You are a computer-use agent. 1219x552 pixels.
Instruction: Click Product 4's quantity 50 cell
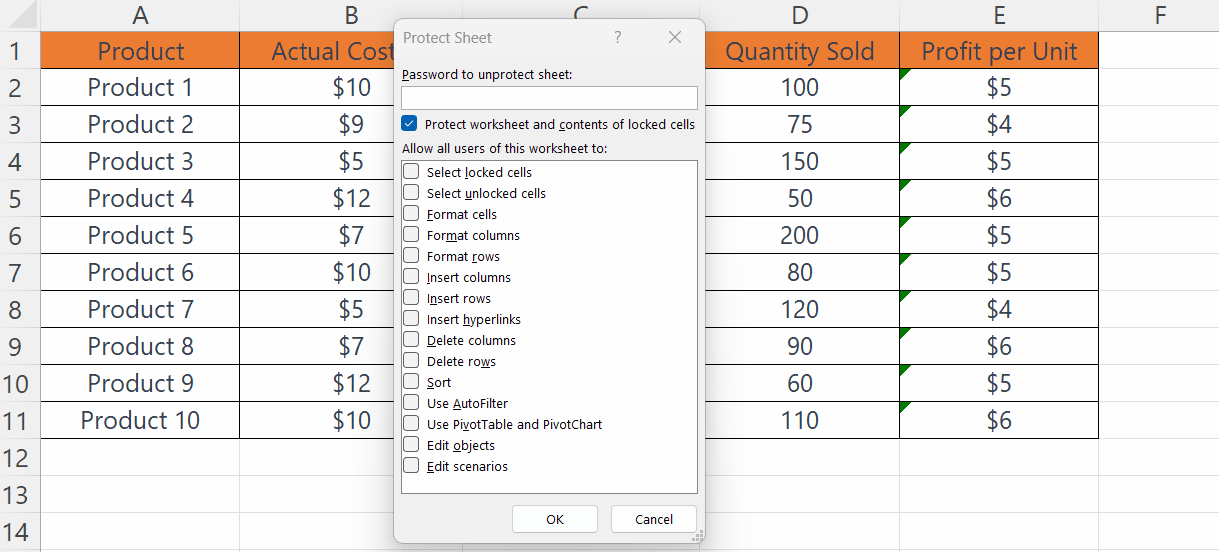click(x=802, y=199)
